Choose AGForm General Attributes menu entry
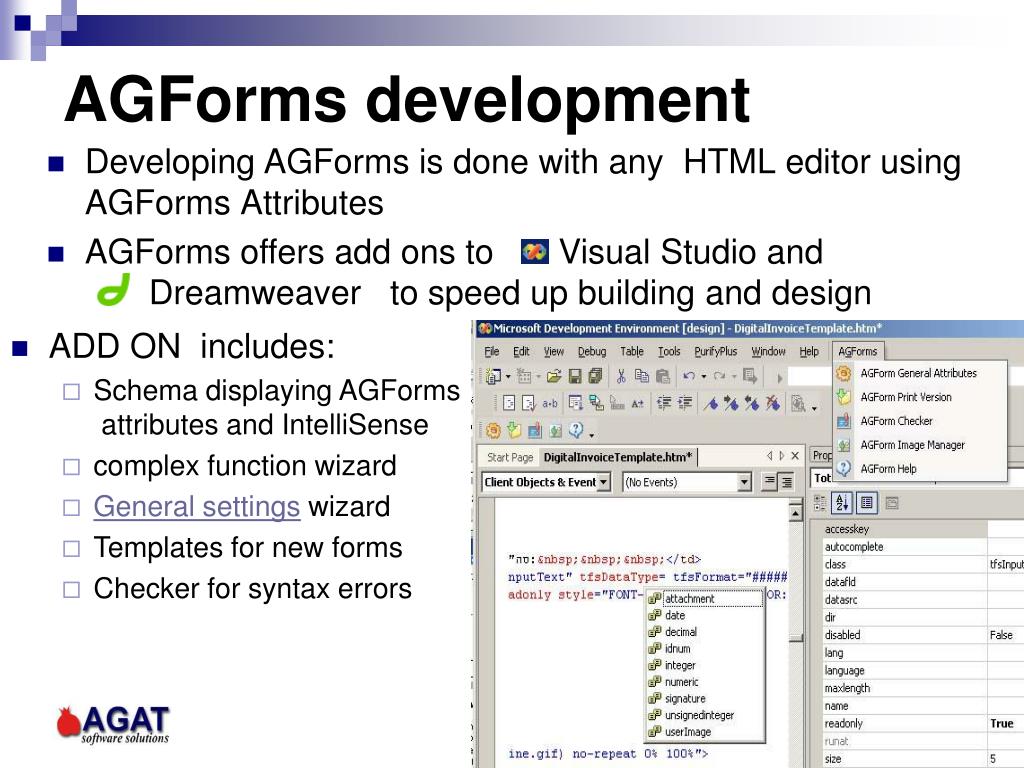Image resolution: width=1024 pixels, height=768 pixels. tap(920, 373)
